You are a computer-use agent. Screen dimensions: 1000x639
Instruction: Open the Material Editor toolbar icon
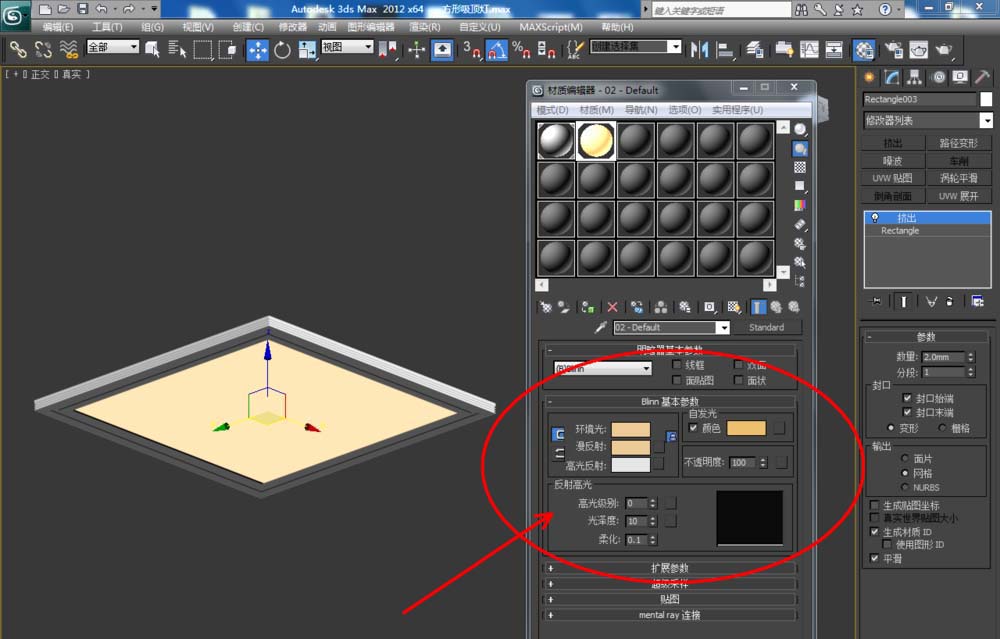pyautogui.click(x=864, y=50)
